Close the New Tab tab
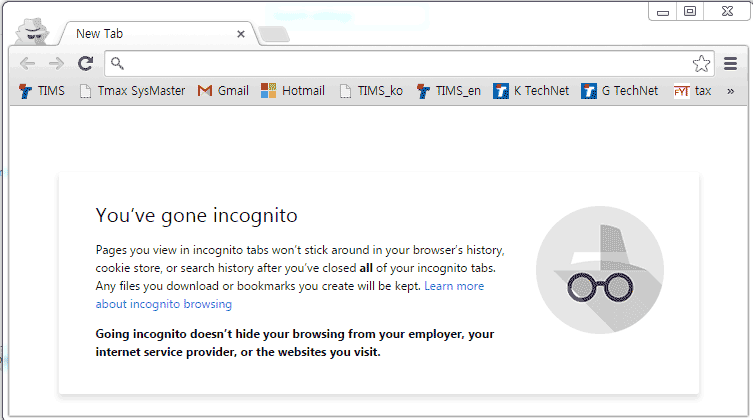Viewport: 753px width, 420px height. 241,34
